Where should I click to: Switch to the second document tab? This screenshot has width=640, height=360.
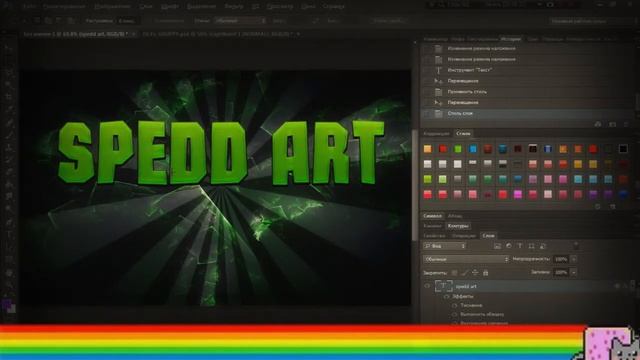[218, 34]
